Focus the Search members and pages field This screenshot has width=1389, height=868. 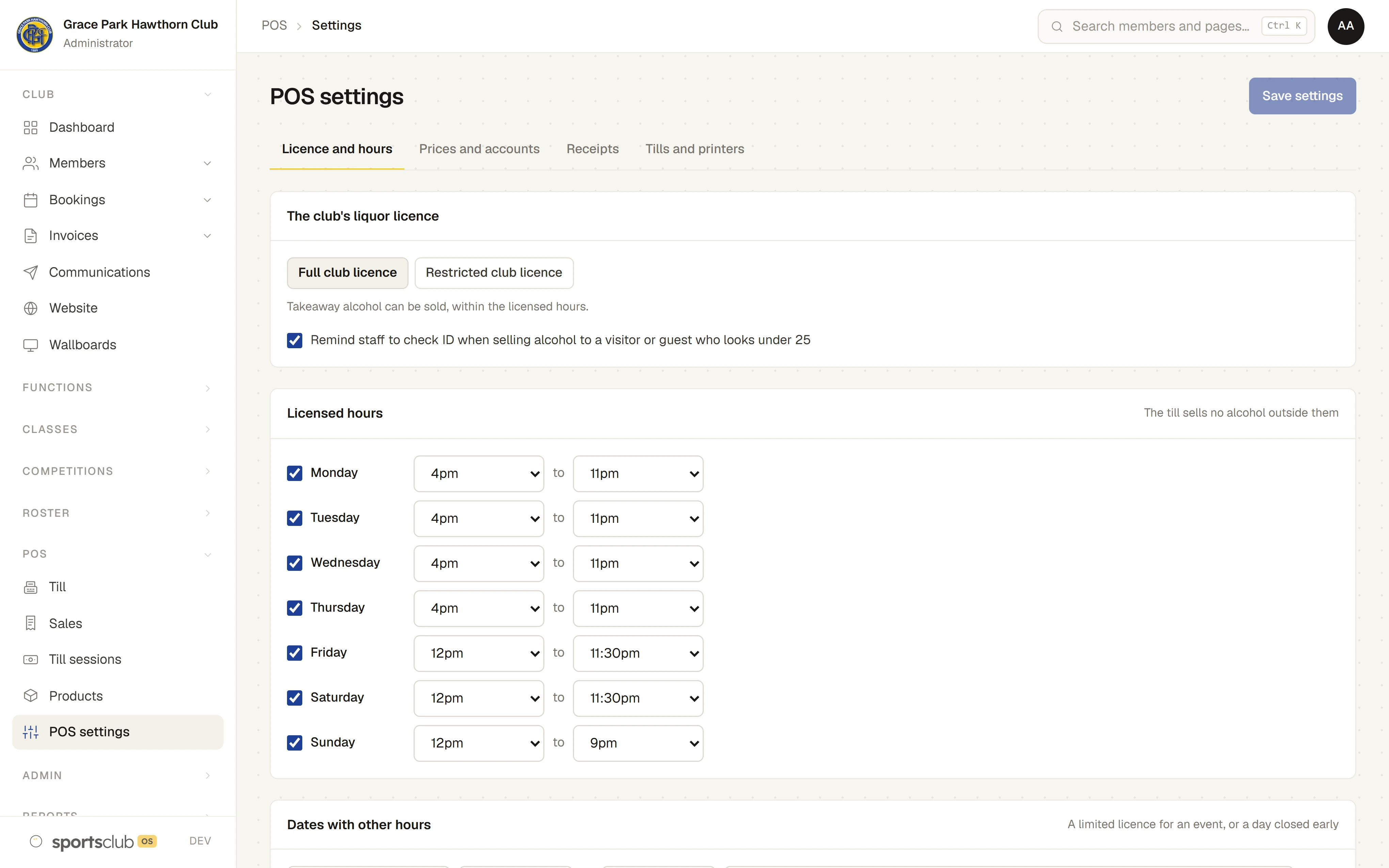coord(1176,27)
